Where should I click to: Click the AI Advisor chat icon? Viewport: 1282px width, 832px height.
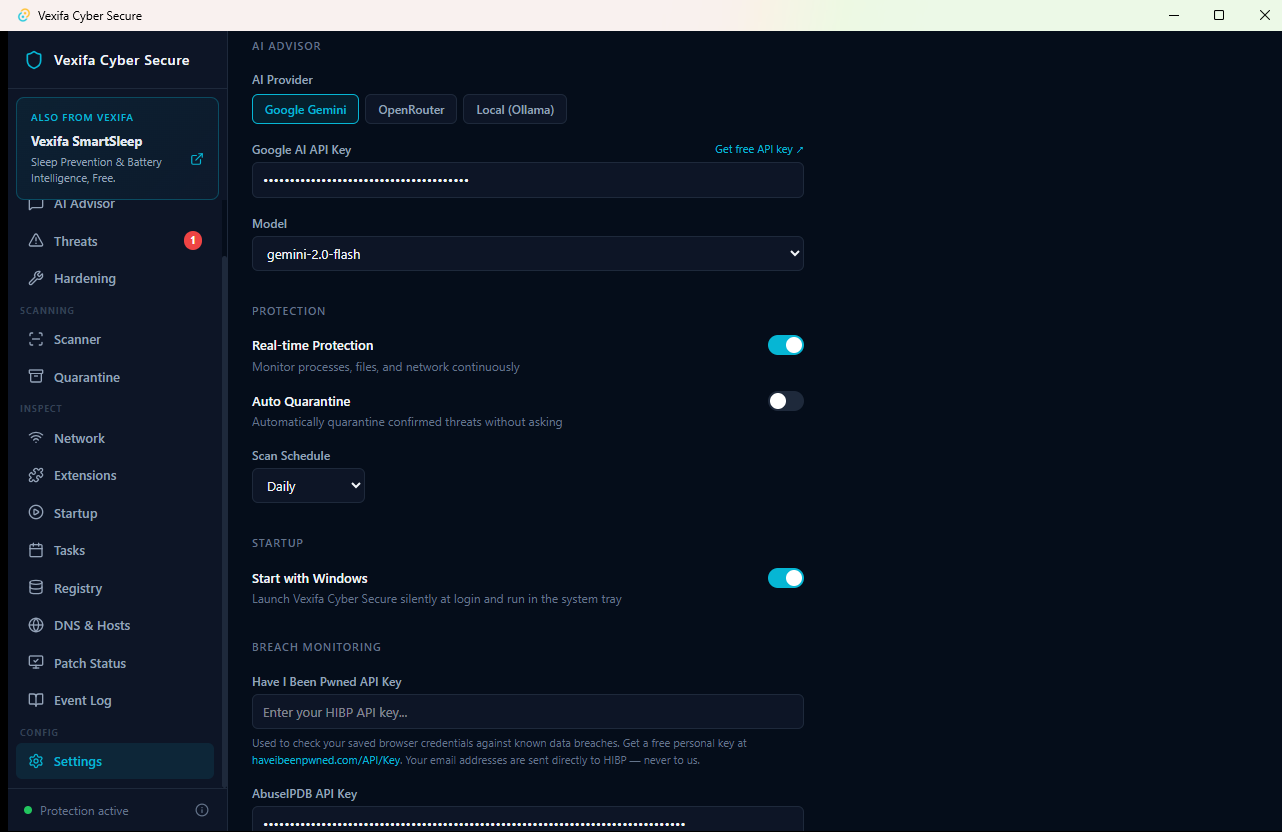[x=36, y=204]
